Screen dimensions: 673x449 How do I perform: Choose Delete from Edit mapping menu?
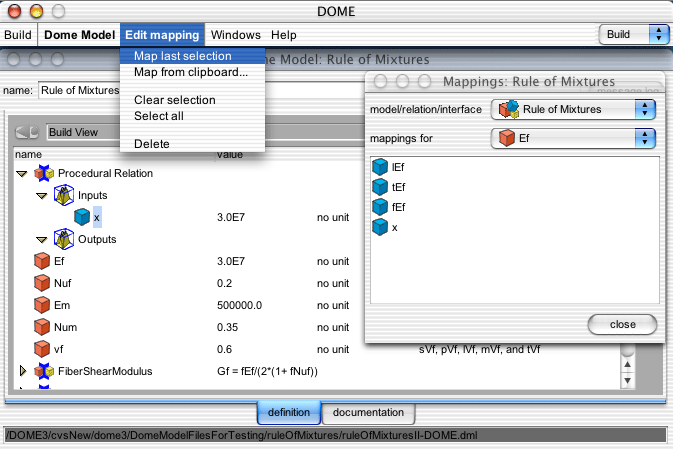pyautogui.click(x=192, y=144)
